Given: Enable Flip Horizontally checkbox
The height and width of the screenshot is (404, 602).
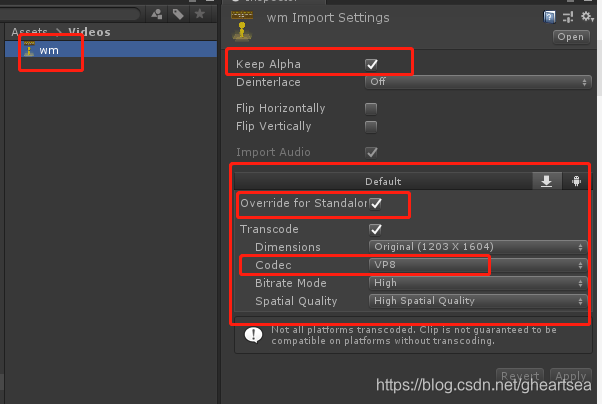Looking at the screenshot, I should (371, 109).
